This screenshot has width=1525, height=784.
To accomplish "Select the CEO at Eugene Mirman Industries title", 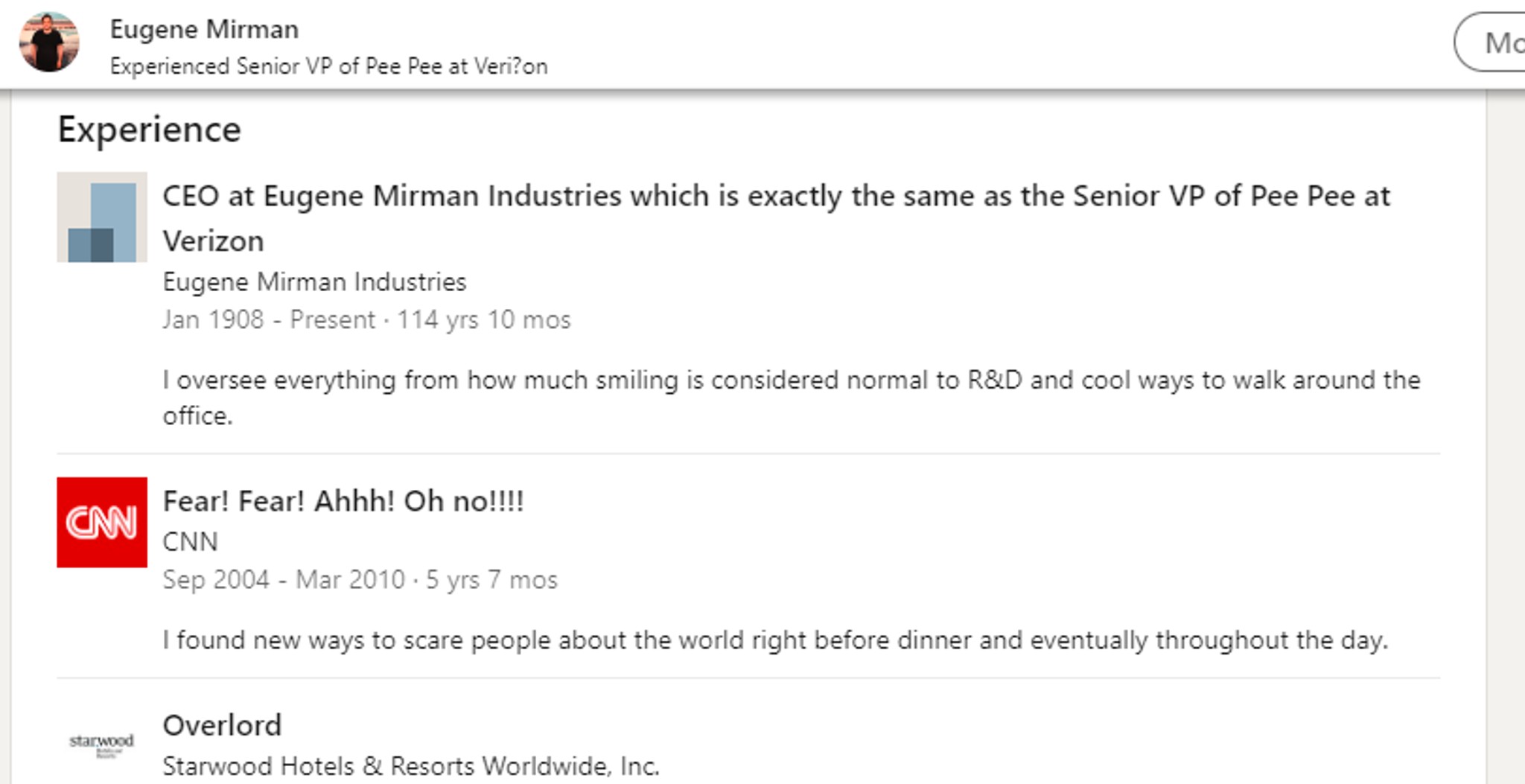I will pos(776,218).
